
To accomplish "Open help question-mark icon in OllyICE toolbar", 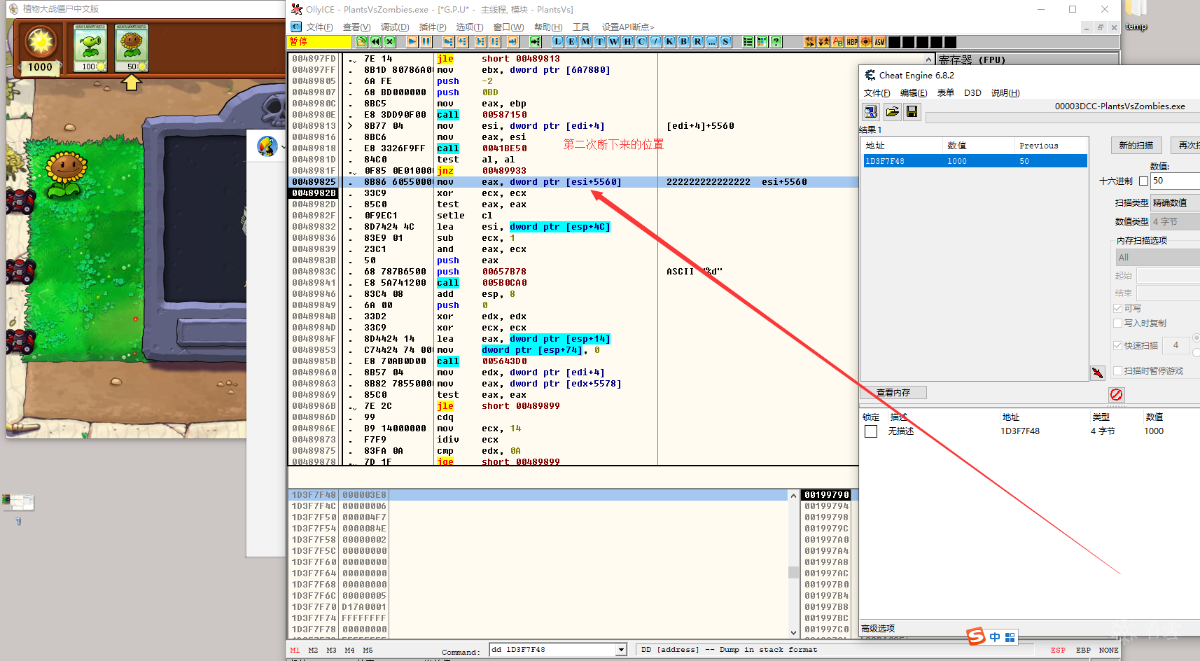I will point(776,42).
